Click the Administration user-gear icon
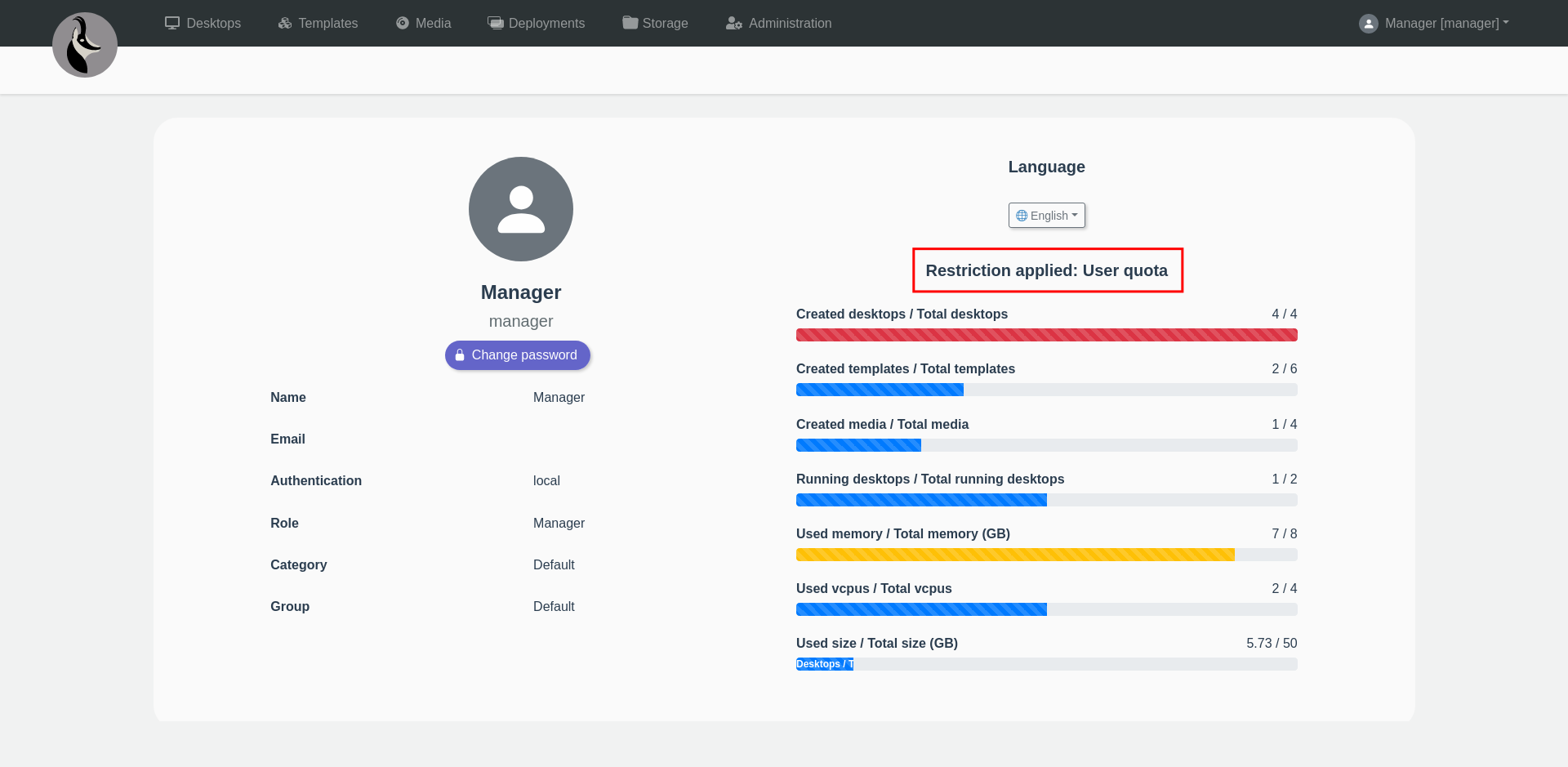Screen dimensions: 1568x767 click(x=734, y=23)
